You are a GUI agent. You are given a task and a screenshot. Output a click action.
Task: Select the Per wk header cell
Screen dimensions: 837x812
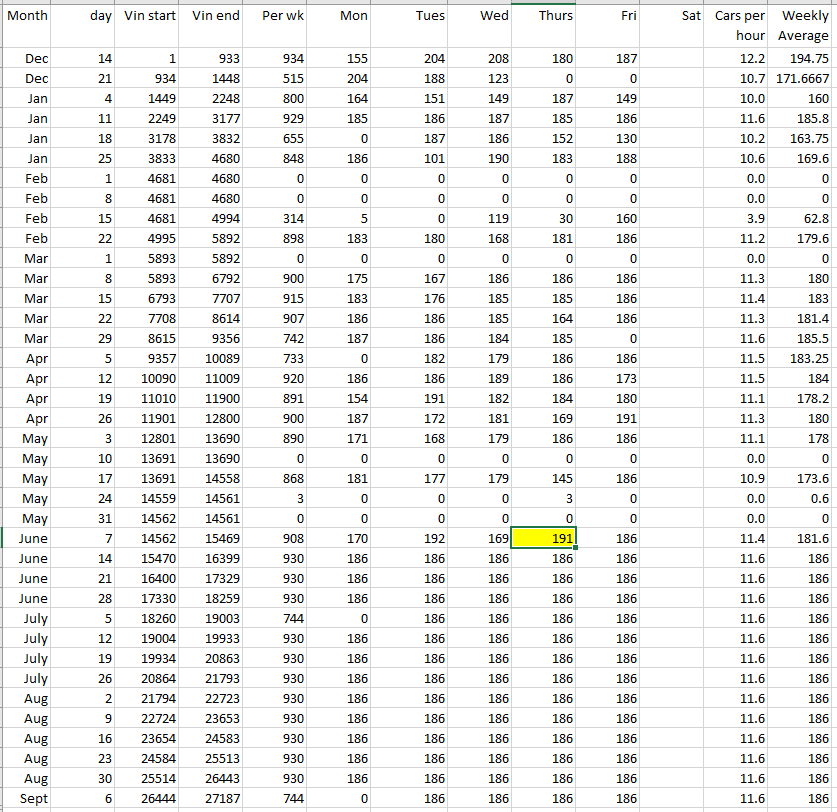point(275,17)
